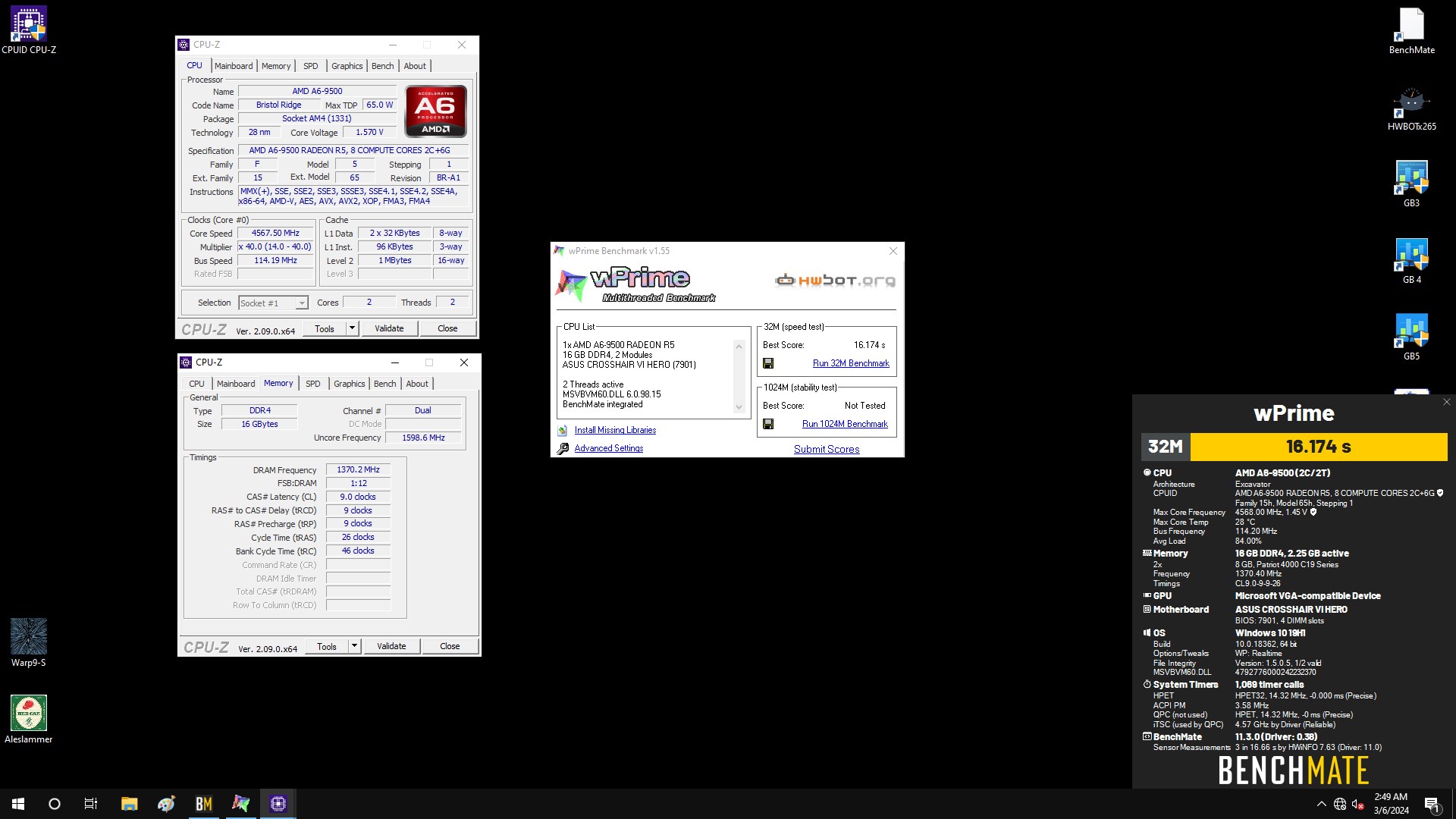The height and width of the screenshot is (819, 1456).
Task: Switch to CPU tab in lower CPU-Z window
Action: [x=196, y=384]
